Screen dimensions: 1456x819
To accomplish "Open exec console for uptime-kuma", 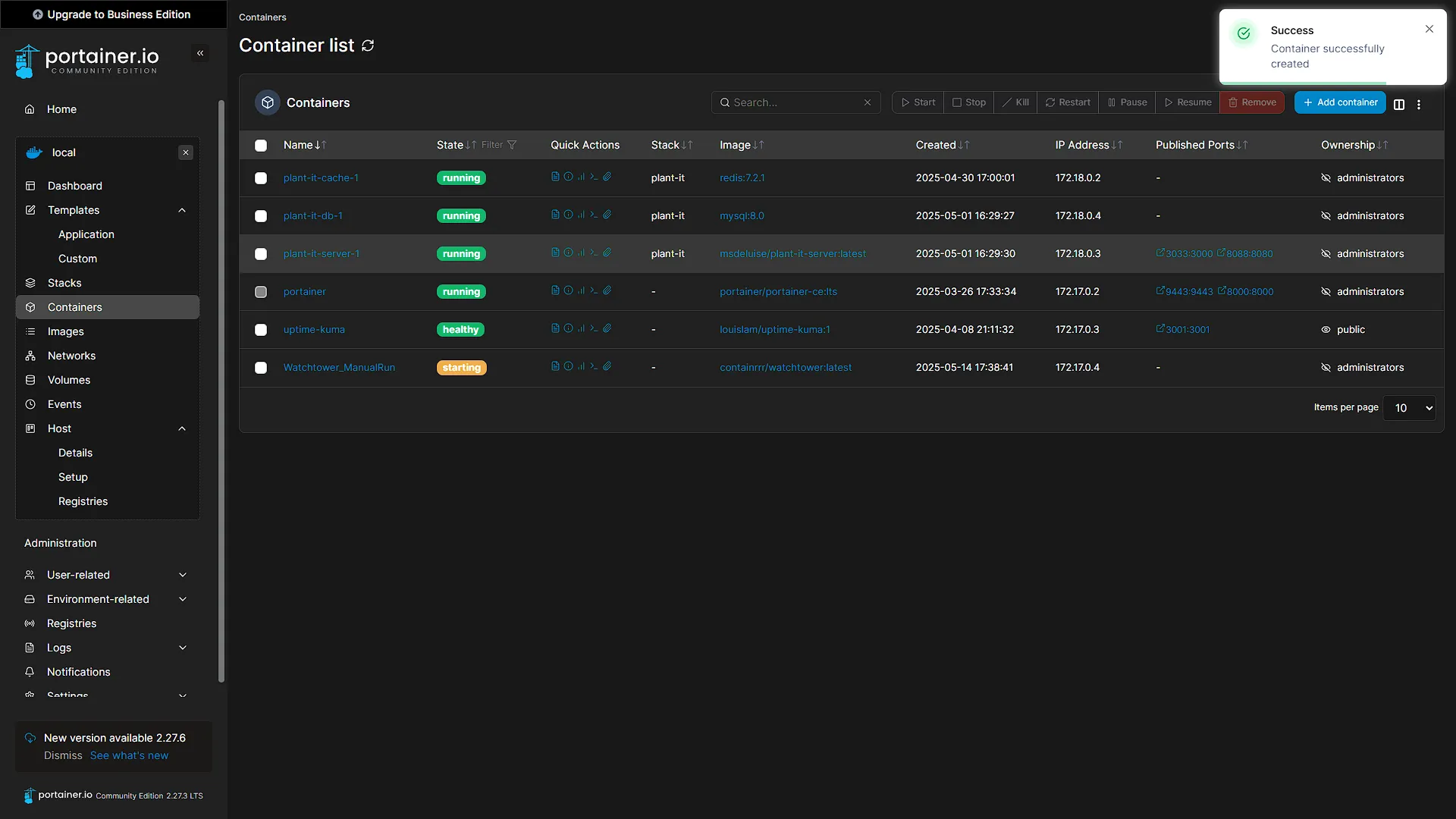I will point(594,328).
